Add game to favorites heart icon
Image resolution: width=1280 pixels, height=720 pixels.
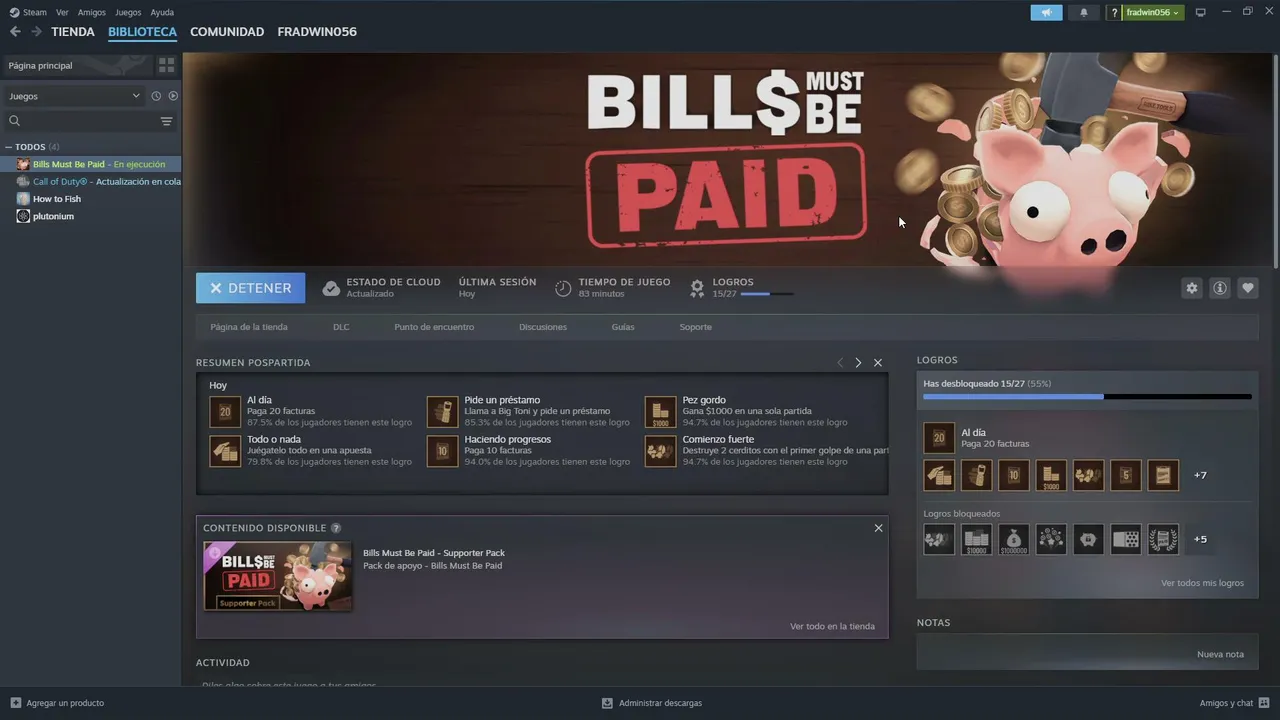1247,288
